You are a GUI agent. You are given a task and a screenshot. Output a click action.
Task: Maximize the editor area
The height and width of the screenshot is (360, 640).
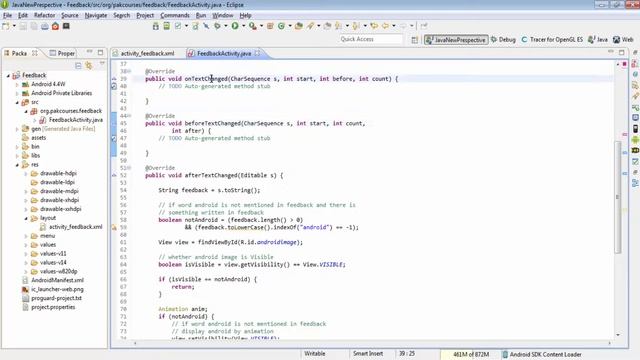click(622, 52)
